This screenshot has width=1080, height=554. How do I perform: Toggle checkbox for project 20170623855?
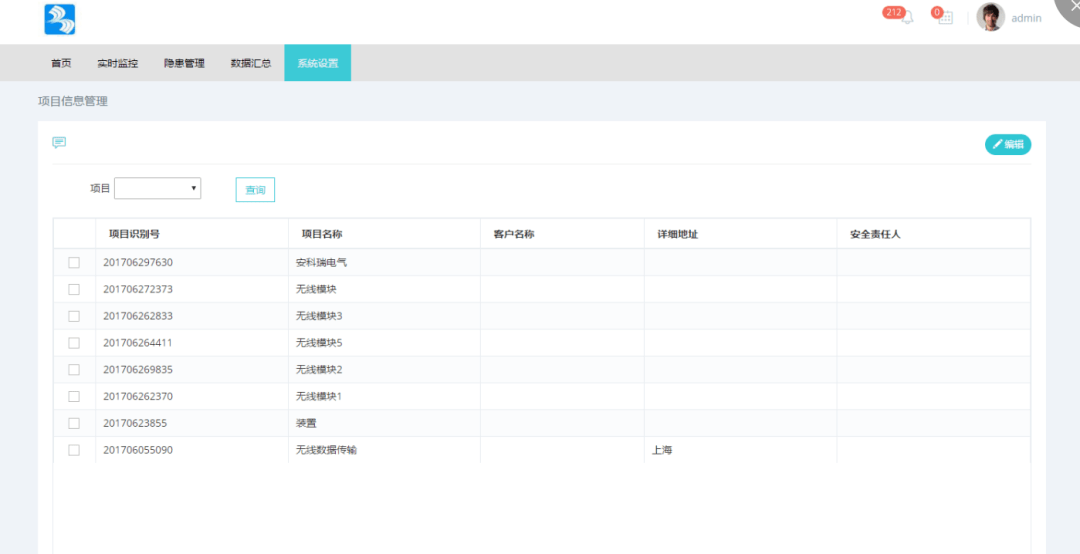(74, 423)
